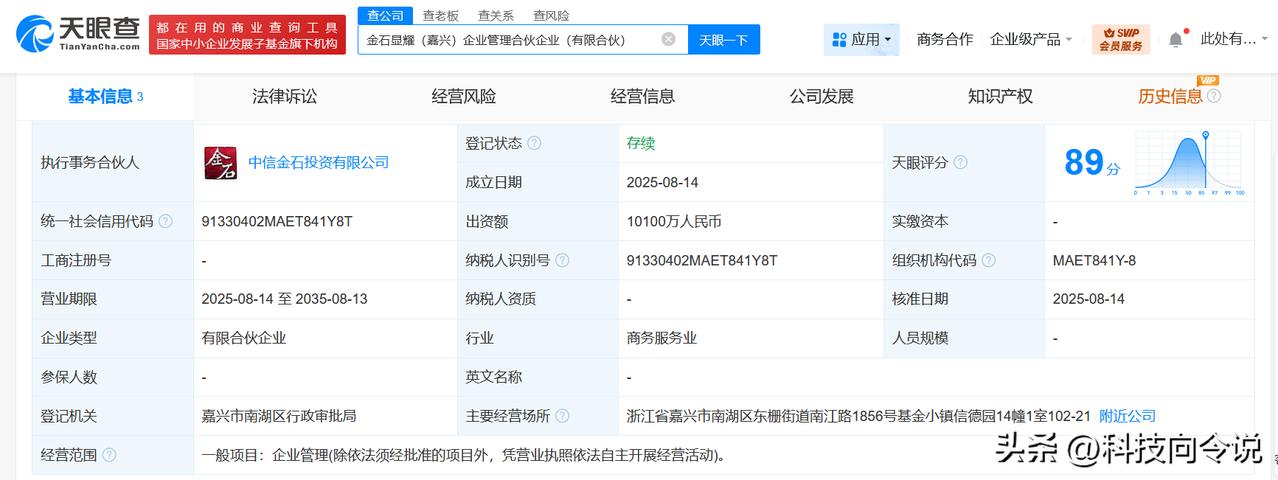Click the help icon beside 天眼评分
The width and height of the screenshot is (1278, 480).
tap(960, 162)
